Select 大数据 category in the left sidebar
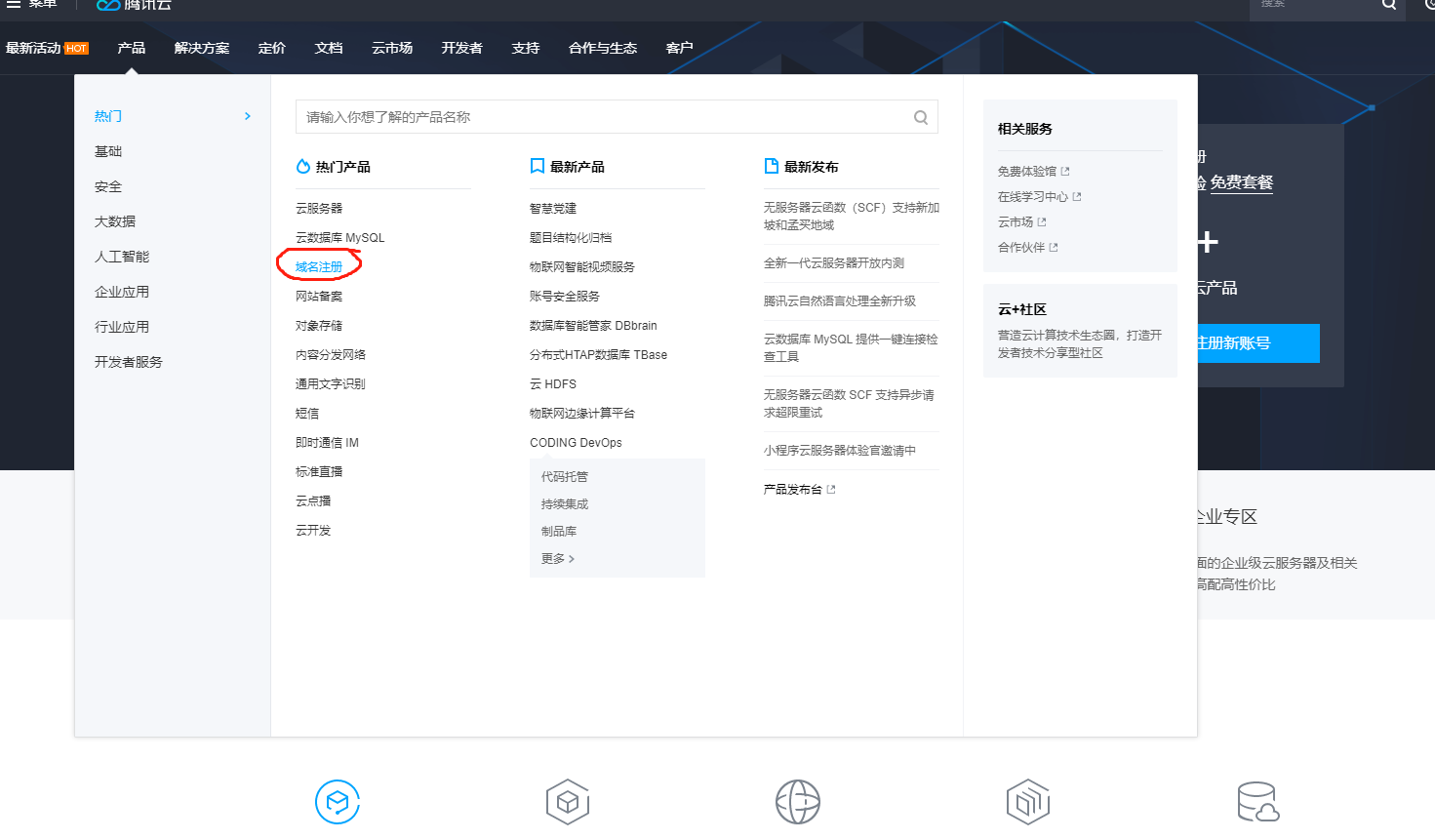1435x840 pixels. [115, 221]
